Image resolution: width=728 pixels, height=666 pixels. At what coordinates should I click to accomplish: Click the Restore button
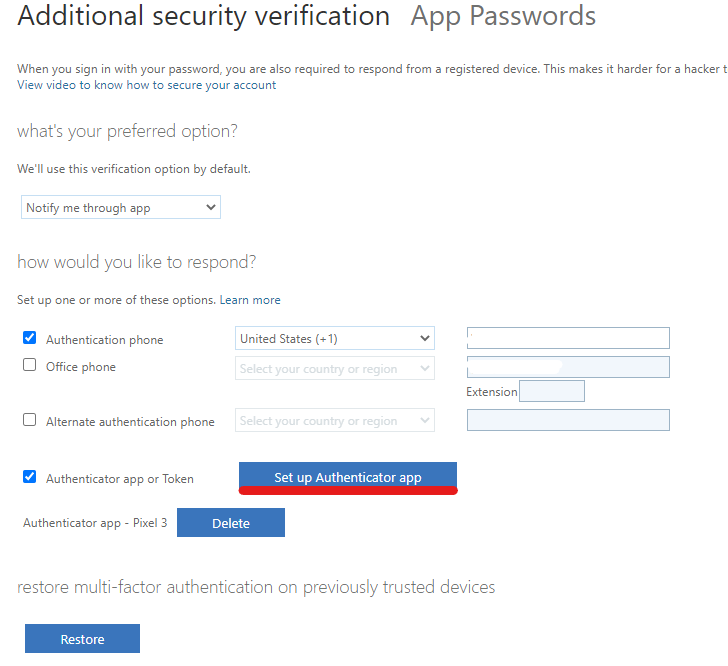point(82,639)
